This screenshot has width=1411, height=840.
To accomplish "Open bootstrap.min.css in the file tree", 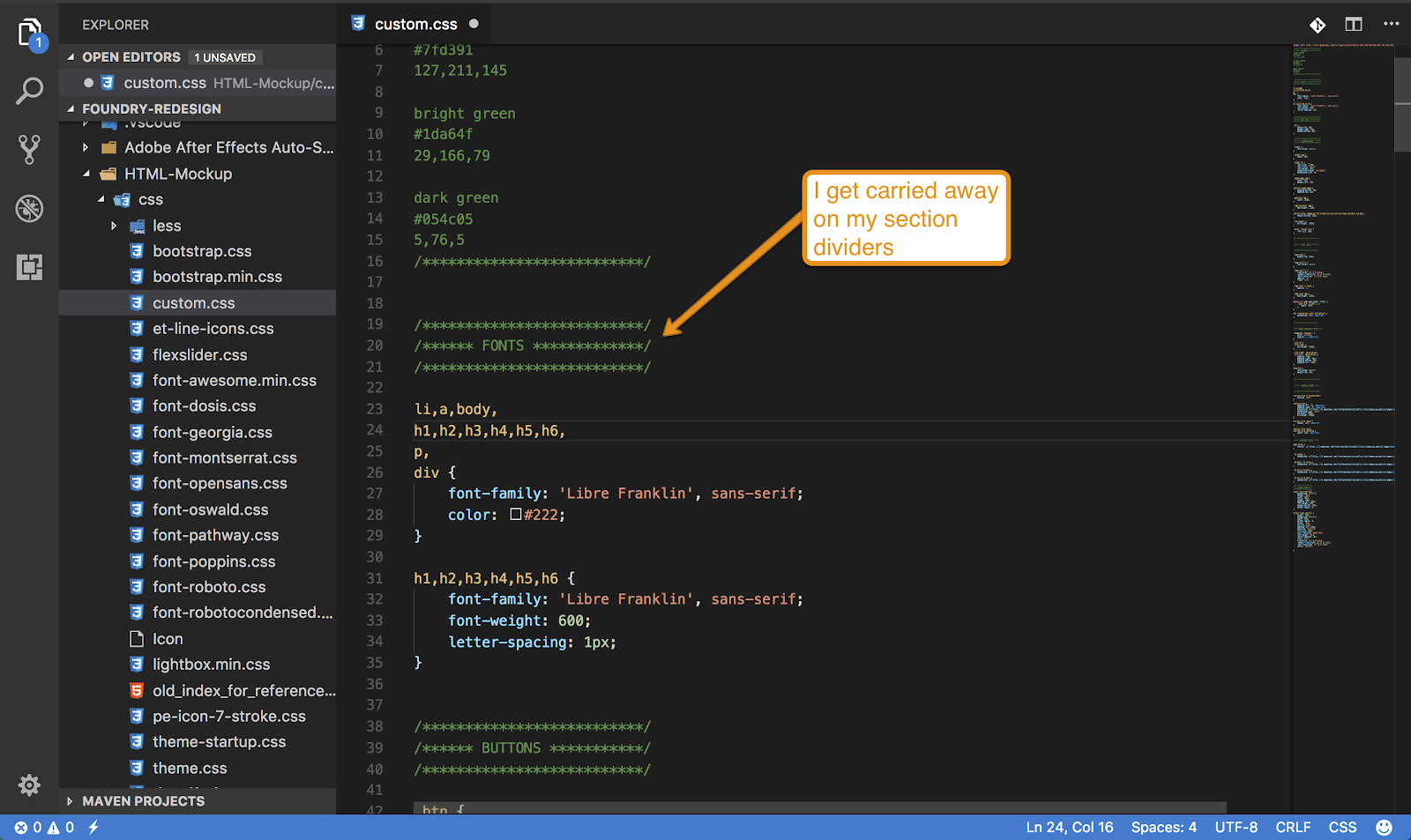I will 217,277.
